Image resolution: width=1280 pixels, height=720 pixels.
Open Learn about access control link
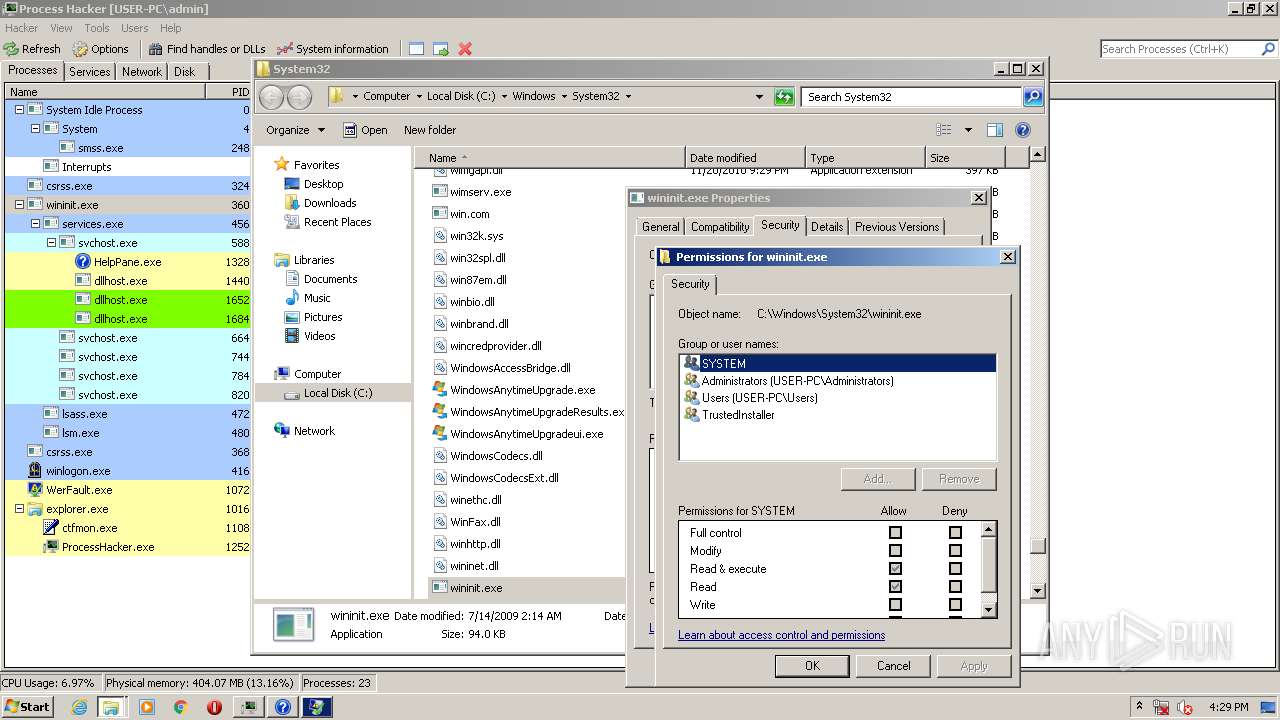tap(781, 635)
